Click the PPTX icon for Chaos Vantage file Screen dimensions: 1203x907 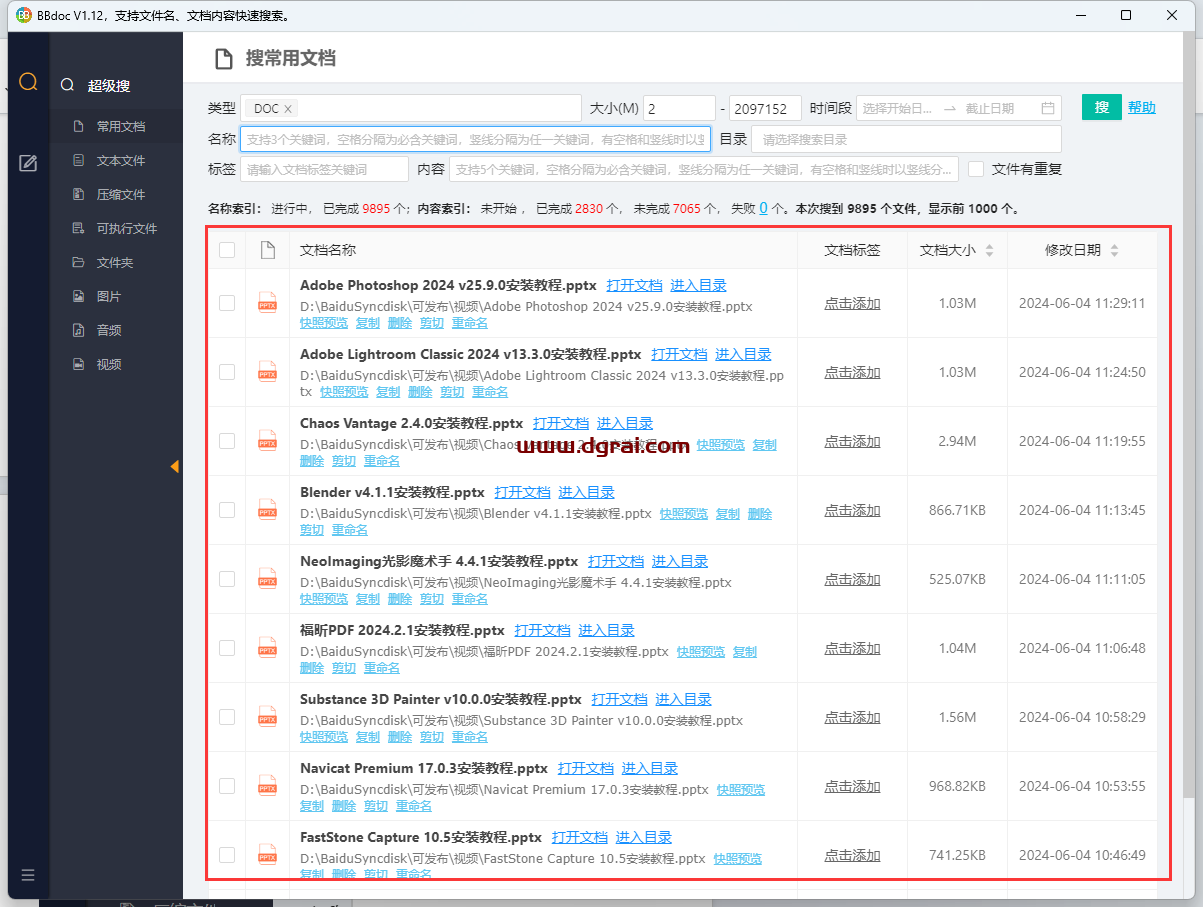pyautogui.click(x=267, y=441)
